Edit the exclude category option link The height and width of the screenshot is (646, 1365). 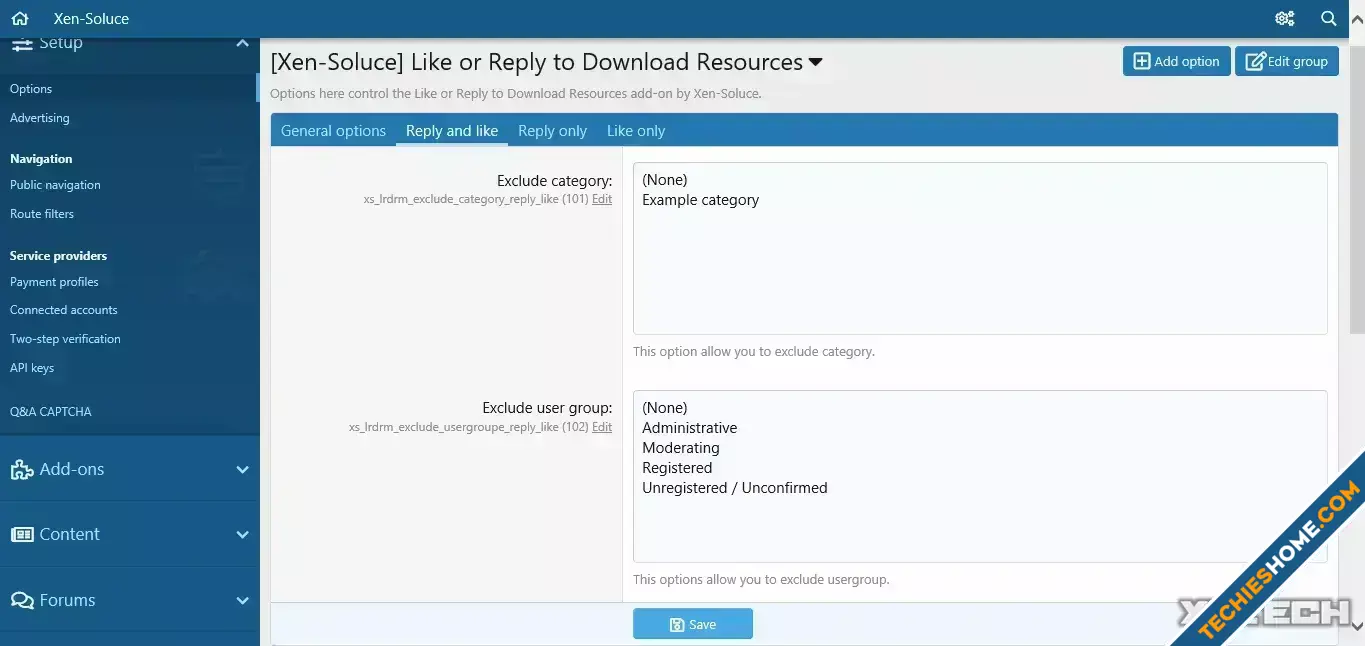click(x=602, y=200)
